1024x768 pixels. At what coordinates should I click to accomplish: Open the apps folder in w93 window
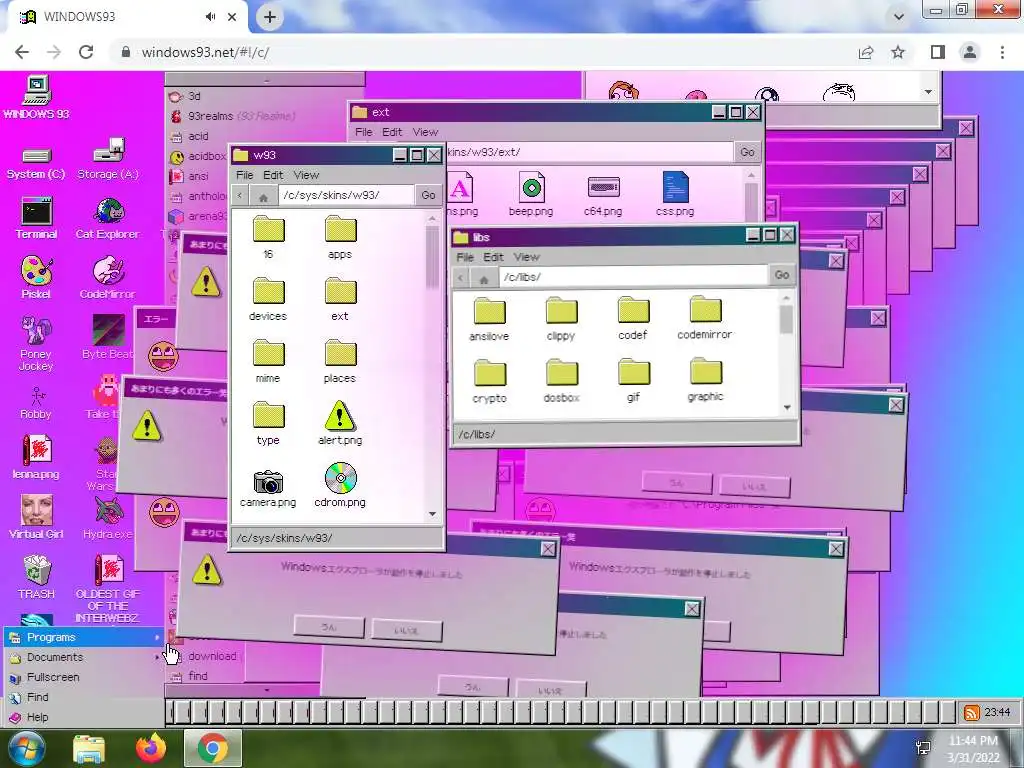click(340, 238)
